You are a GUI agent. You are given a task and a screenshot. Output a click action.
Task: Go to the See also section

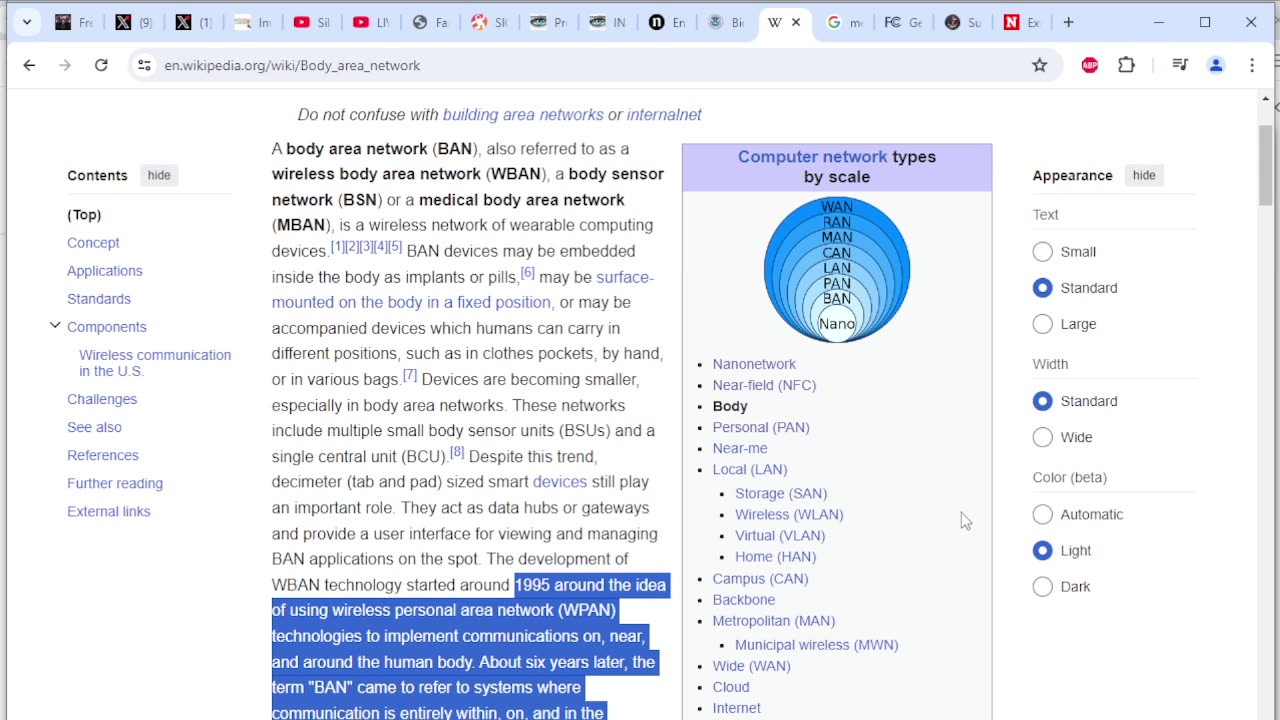click(x=94, y=427)
